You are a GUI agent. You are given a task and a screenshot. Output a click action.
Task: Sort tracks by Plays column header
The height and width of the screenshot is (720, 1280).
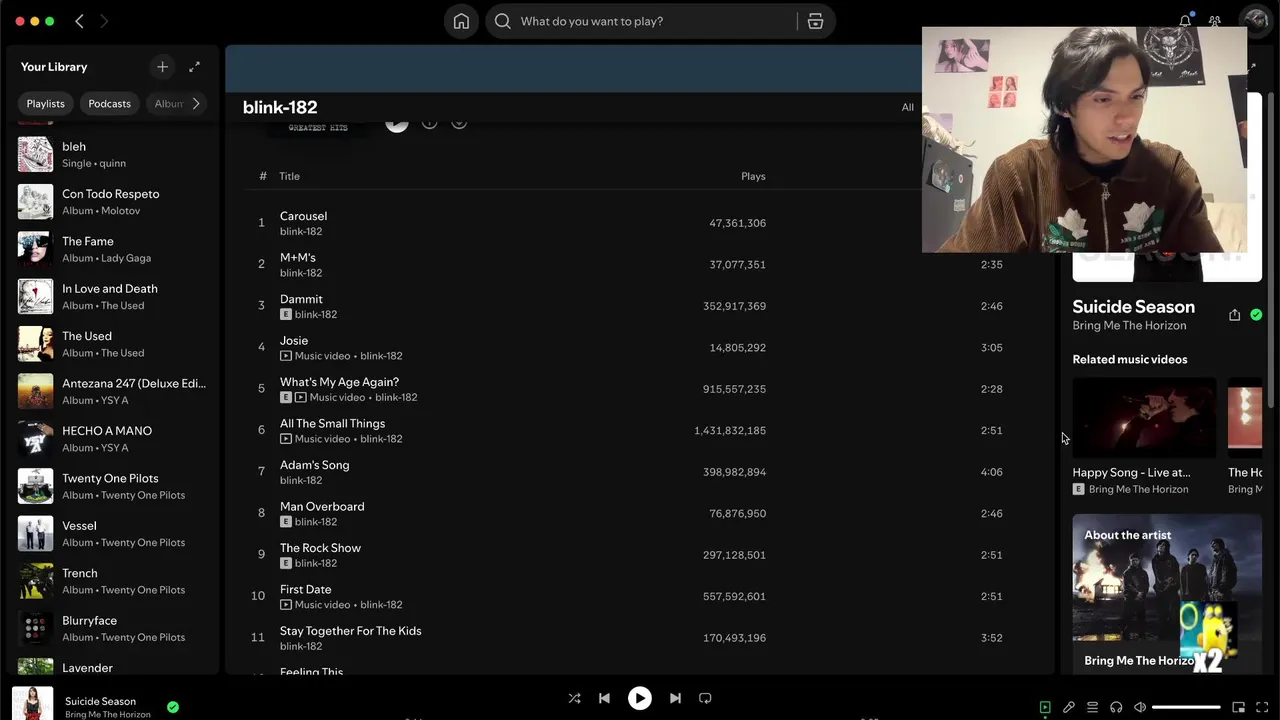pos(753,176)
